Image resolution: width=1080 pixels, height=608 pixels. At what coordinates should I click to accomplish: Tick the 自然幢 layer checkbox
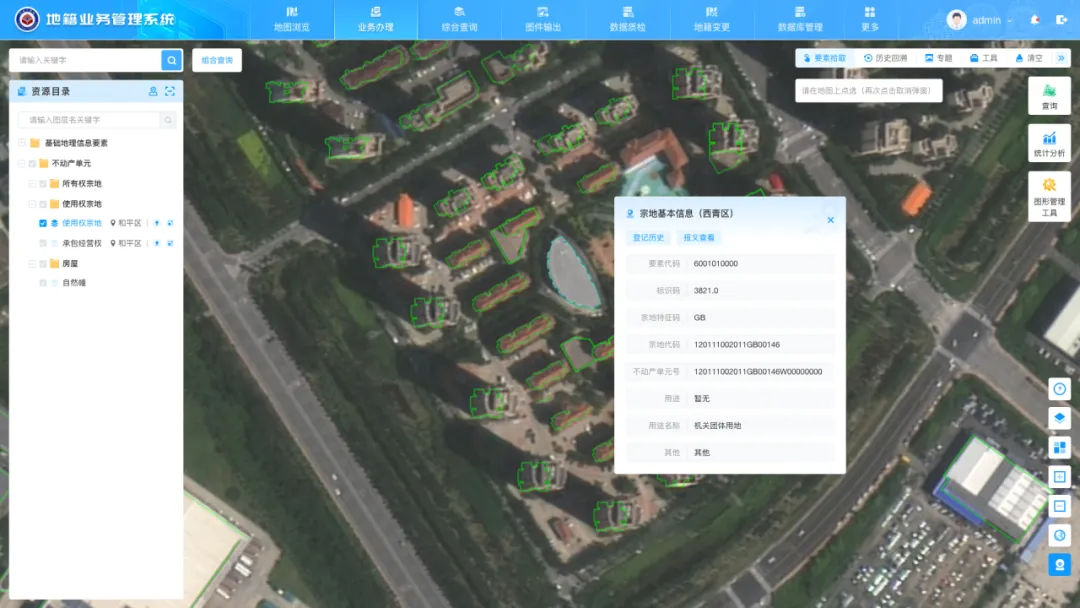tap(43, 283)
